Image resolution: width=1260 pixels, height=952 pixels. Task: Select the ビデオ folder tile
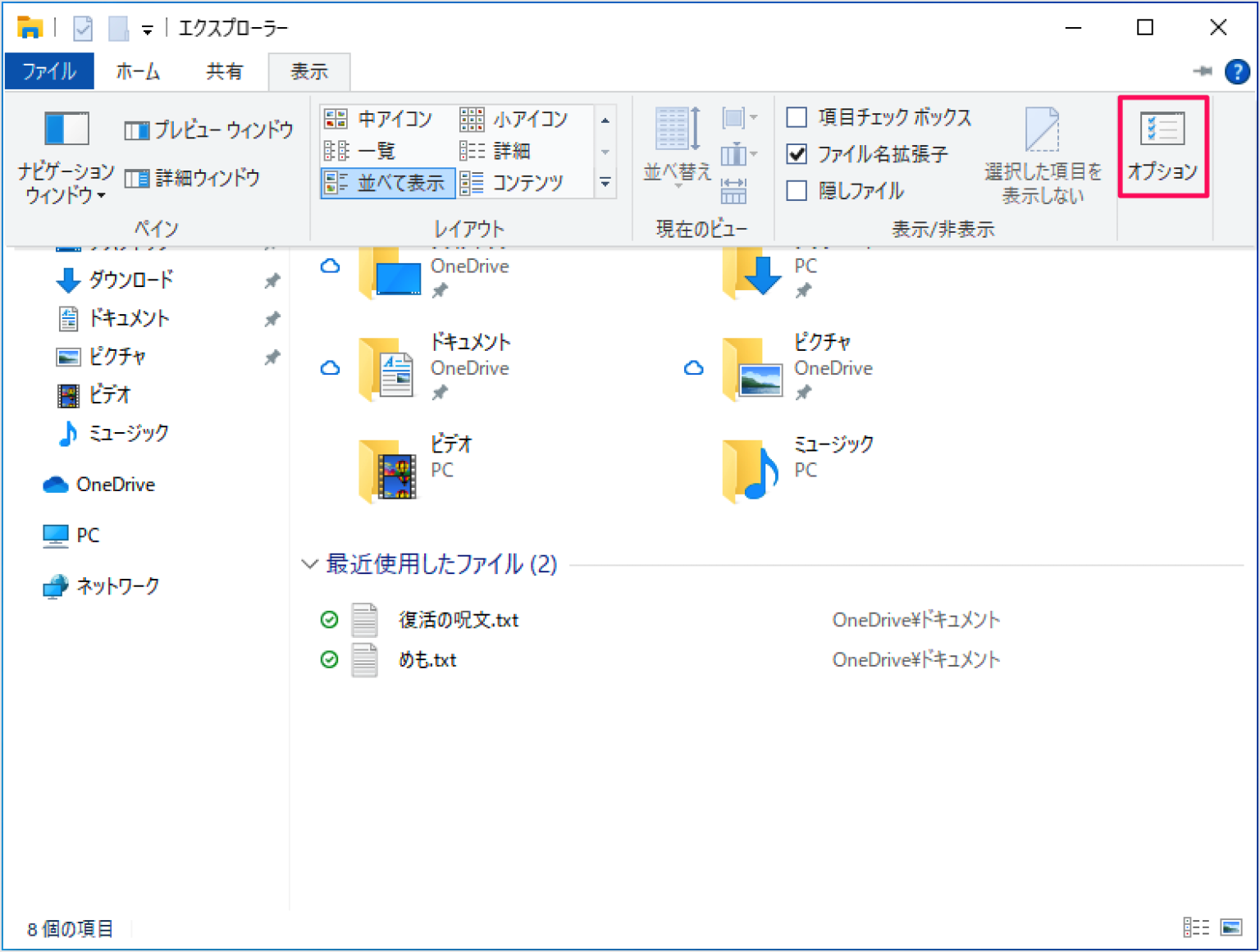[x=417, y=469]
